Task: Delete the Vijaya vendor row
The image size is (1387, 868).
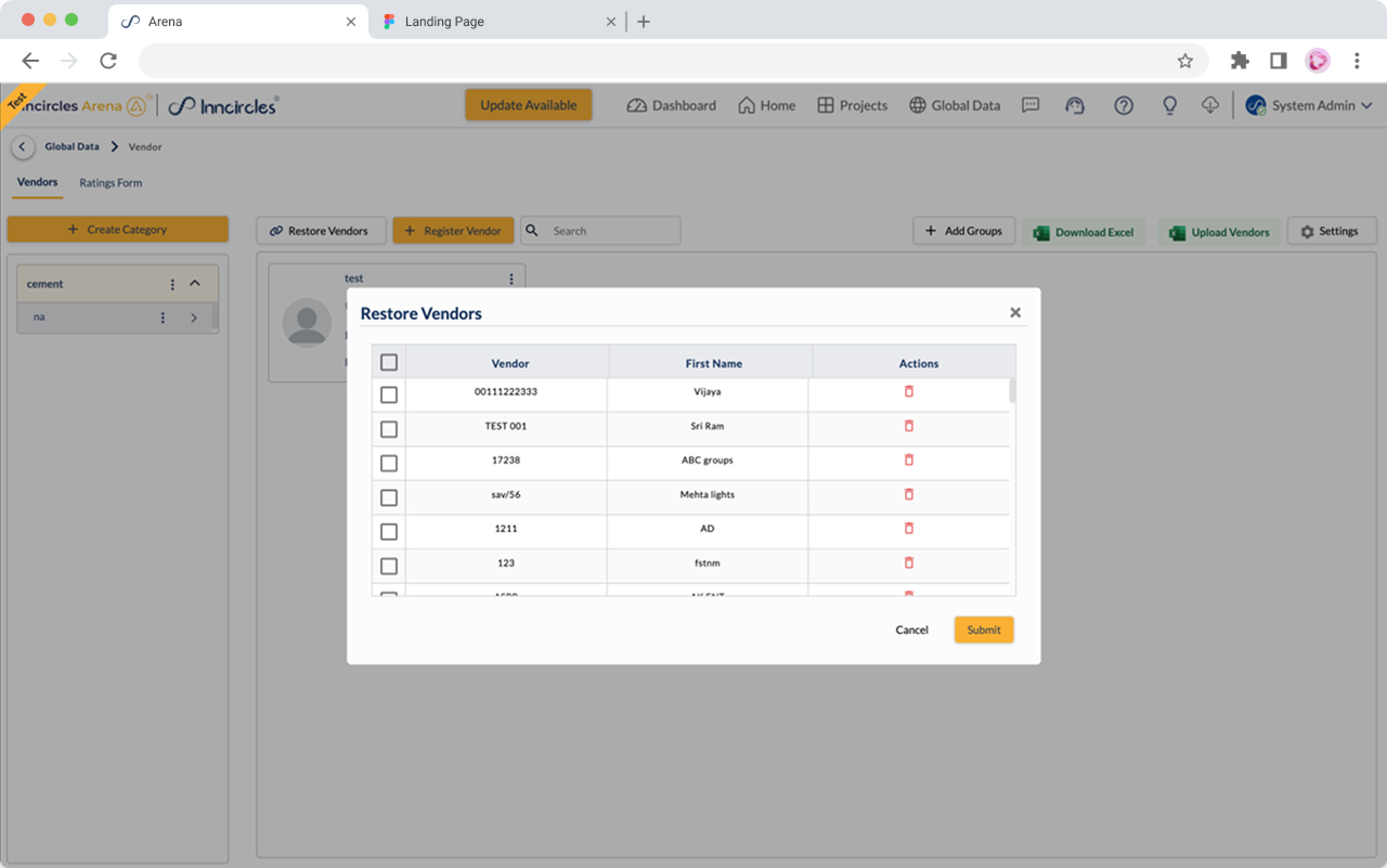Action: (x=908, y=392)
